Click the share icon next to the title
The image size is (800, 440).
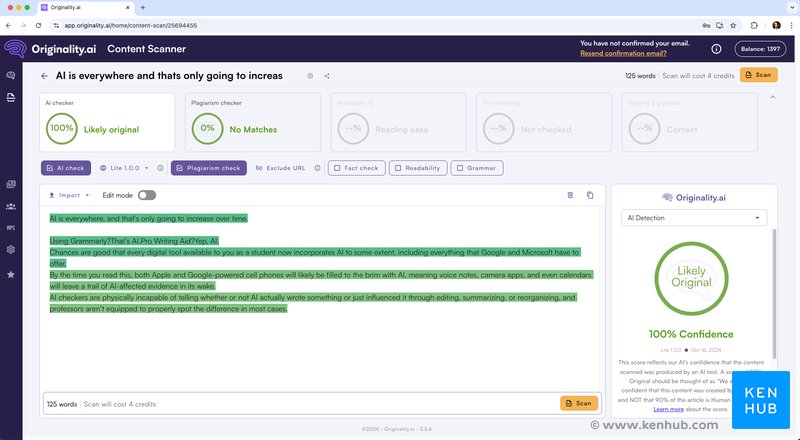[327, 76]
